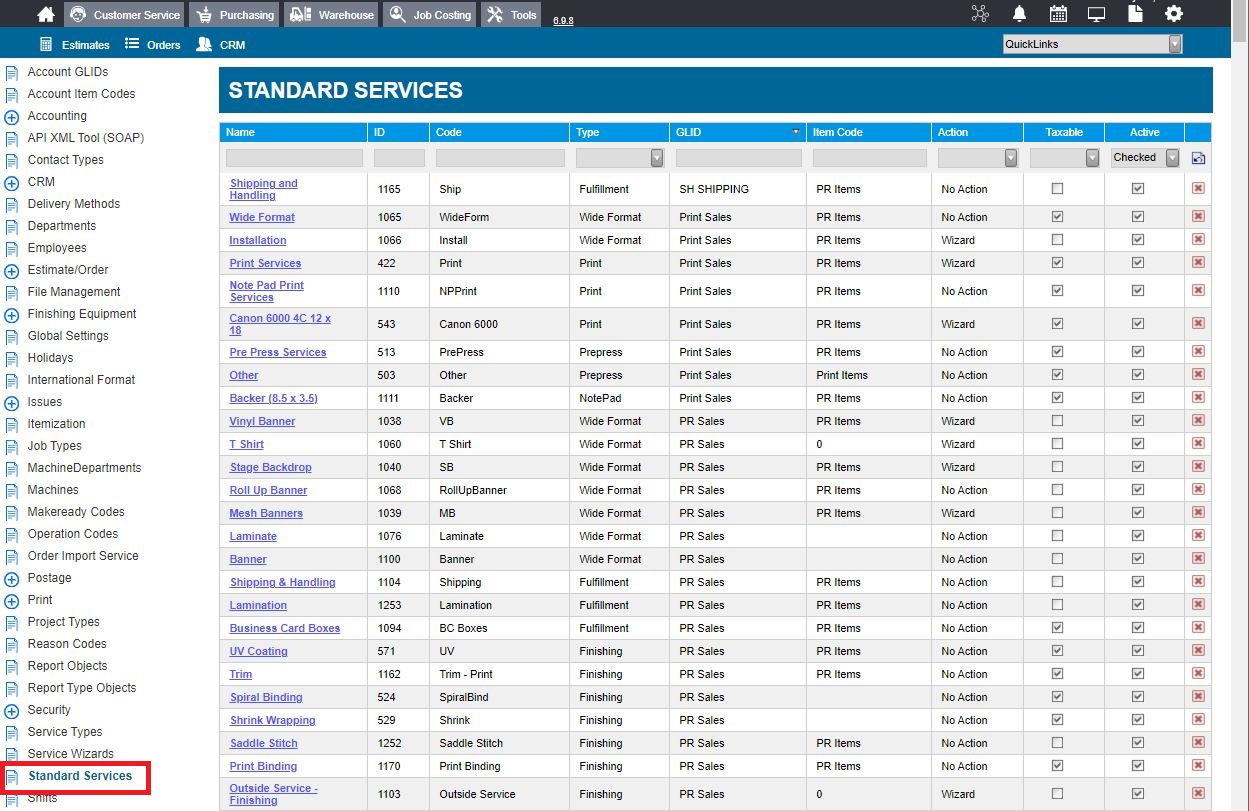Open the Job Costing menu
Viewport: 1249px width, 811px height.
pyautogui.click(x=429, y=14)
